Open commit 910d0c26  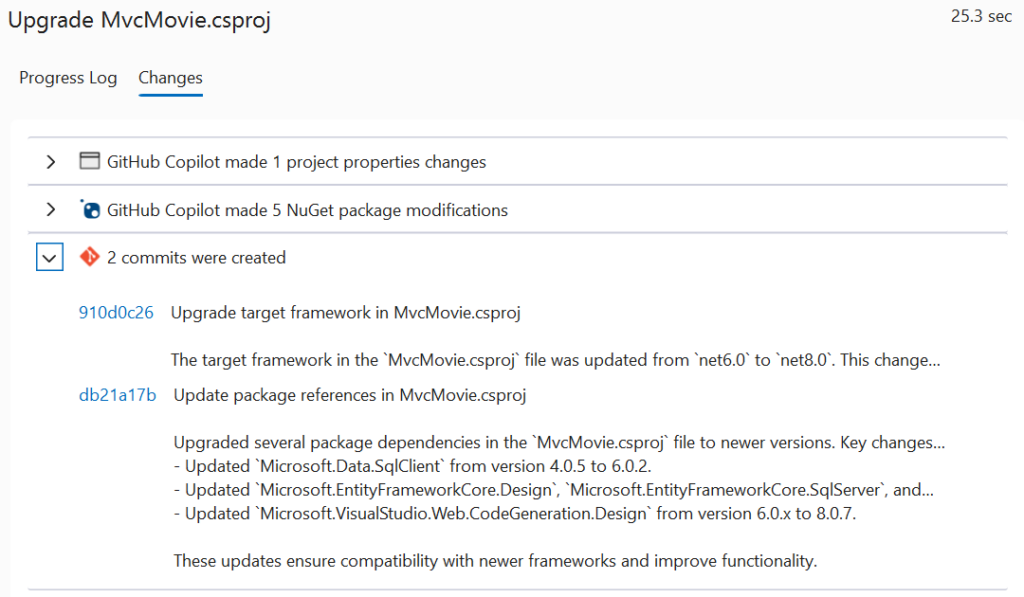(116, 313)
